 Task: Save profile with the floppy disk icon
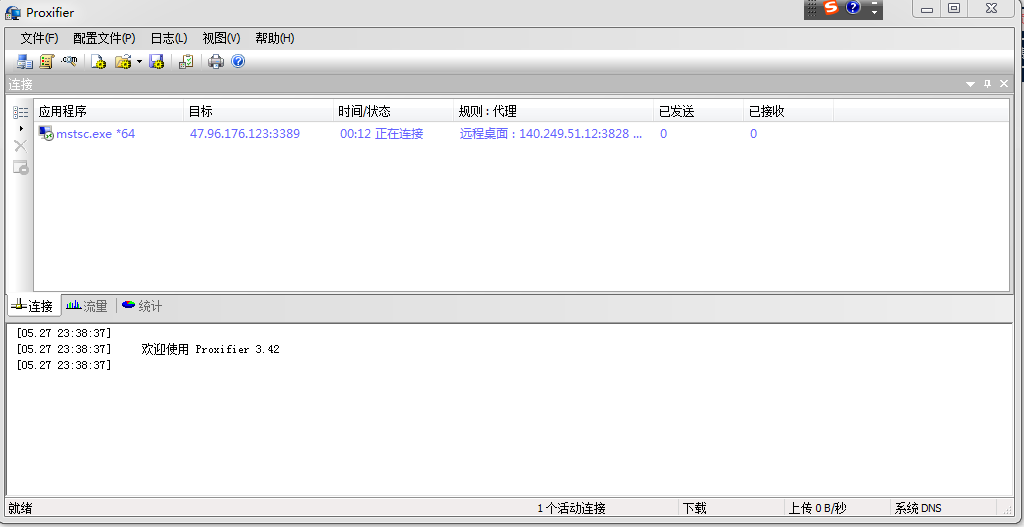(x=156, y=62)
